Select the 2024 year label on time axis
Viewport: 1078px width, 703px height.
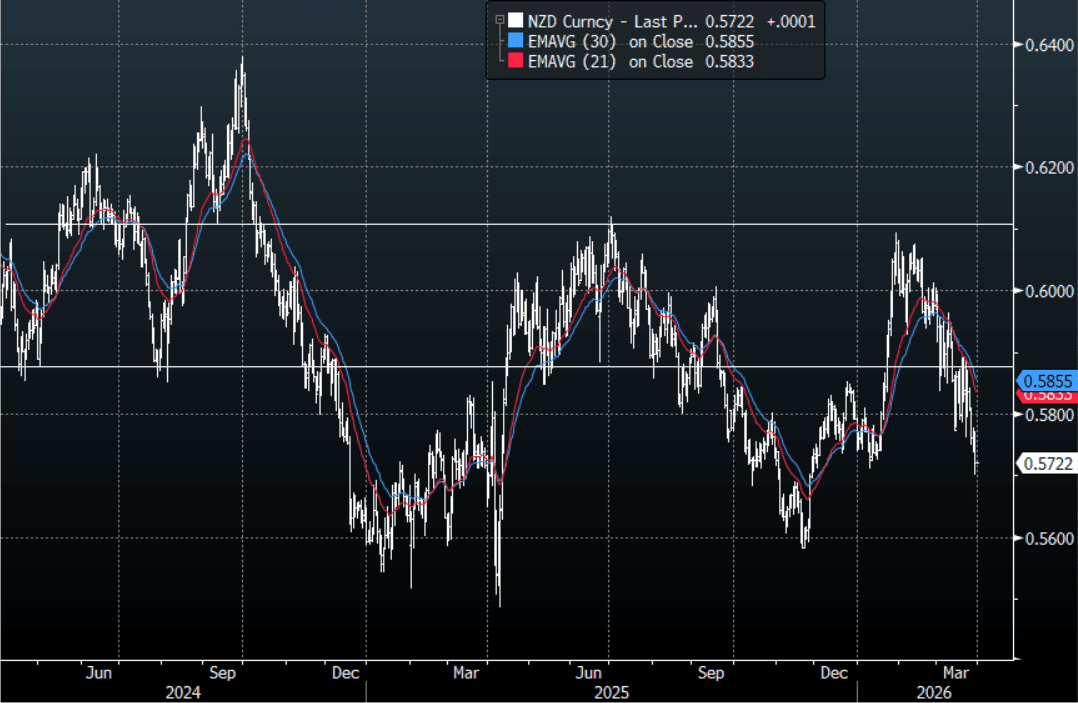(183, 691)
